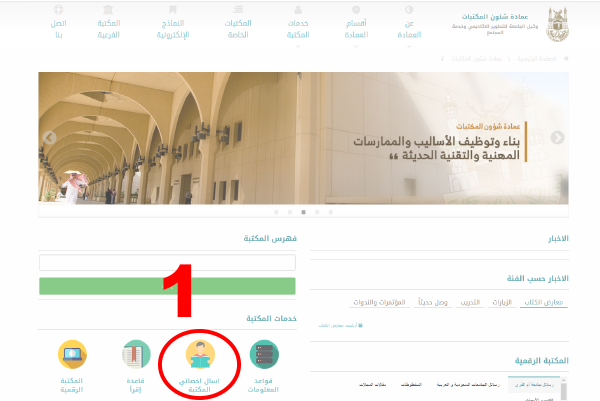The width and height of the screenshot is (600, 401).
Task: Open the عن العمادة menu
Action: (x=409, y=29)
